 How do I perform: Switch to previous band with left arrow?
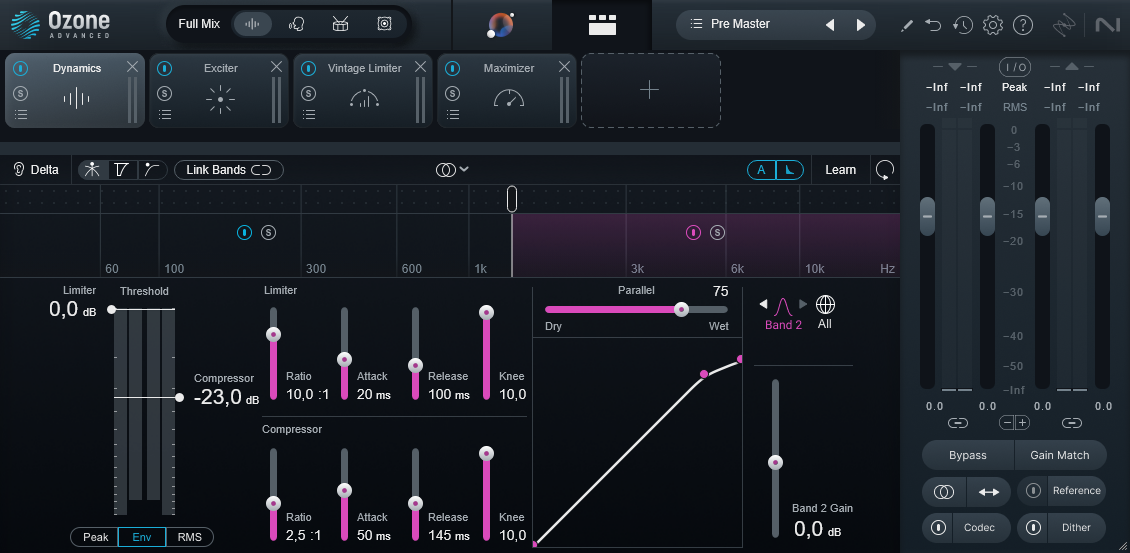coord(763,304)
